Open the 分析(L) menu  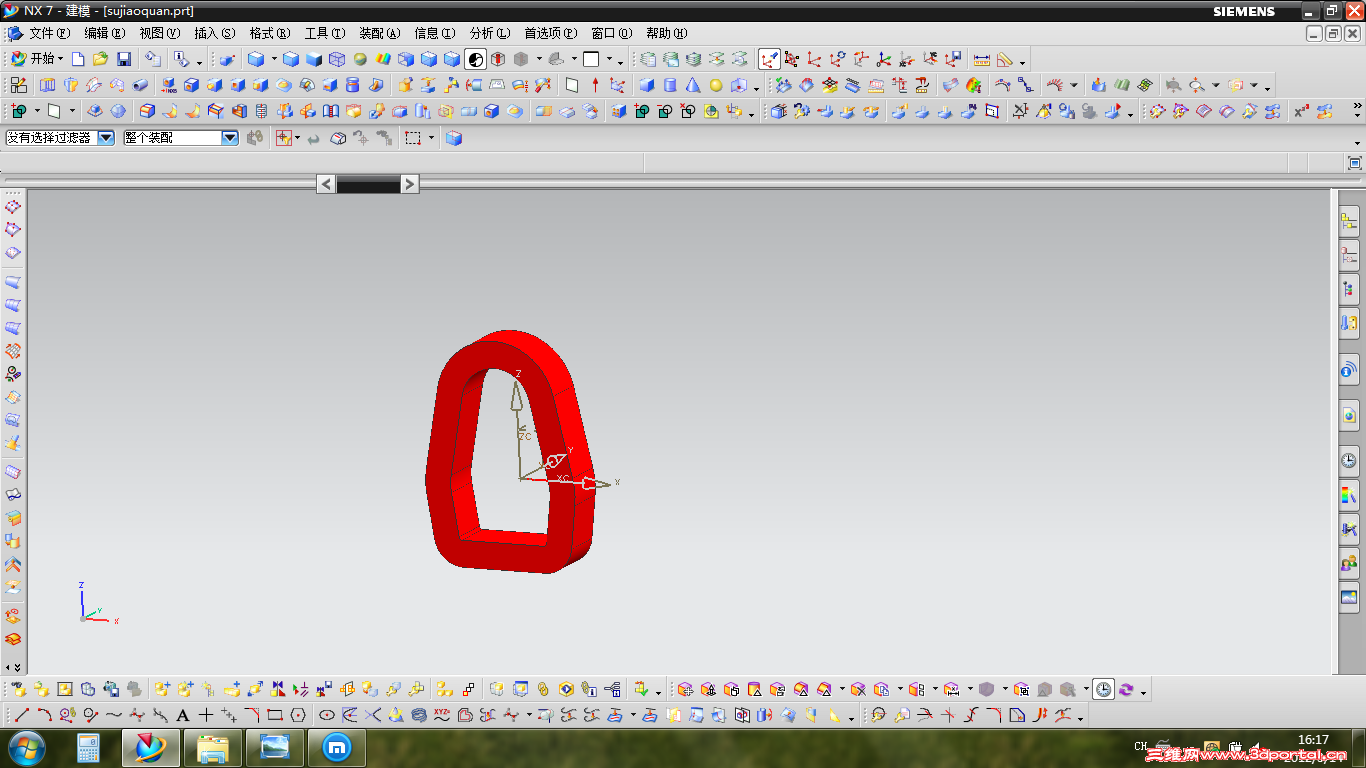490,33
